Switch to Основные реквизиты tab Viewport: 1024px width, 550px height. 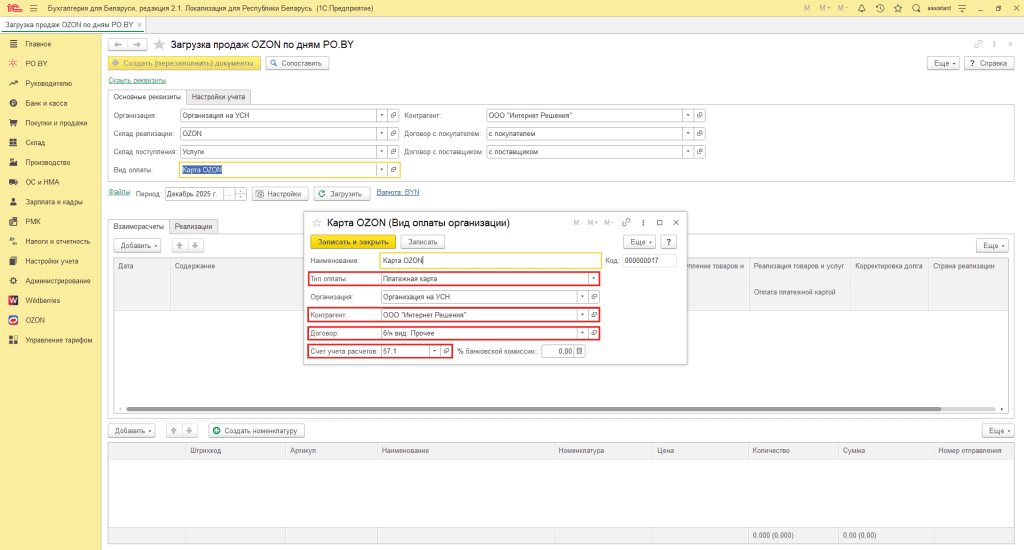tap(147, 97)
